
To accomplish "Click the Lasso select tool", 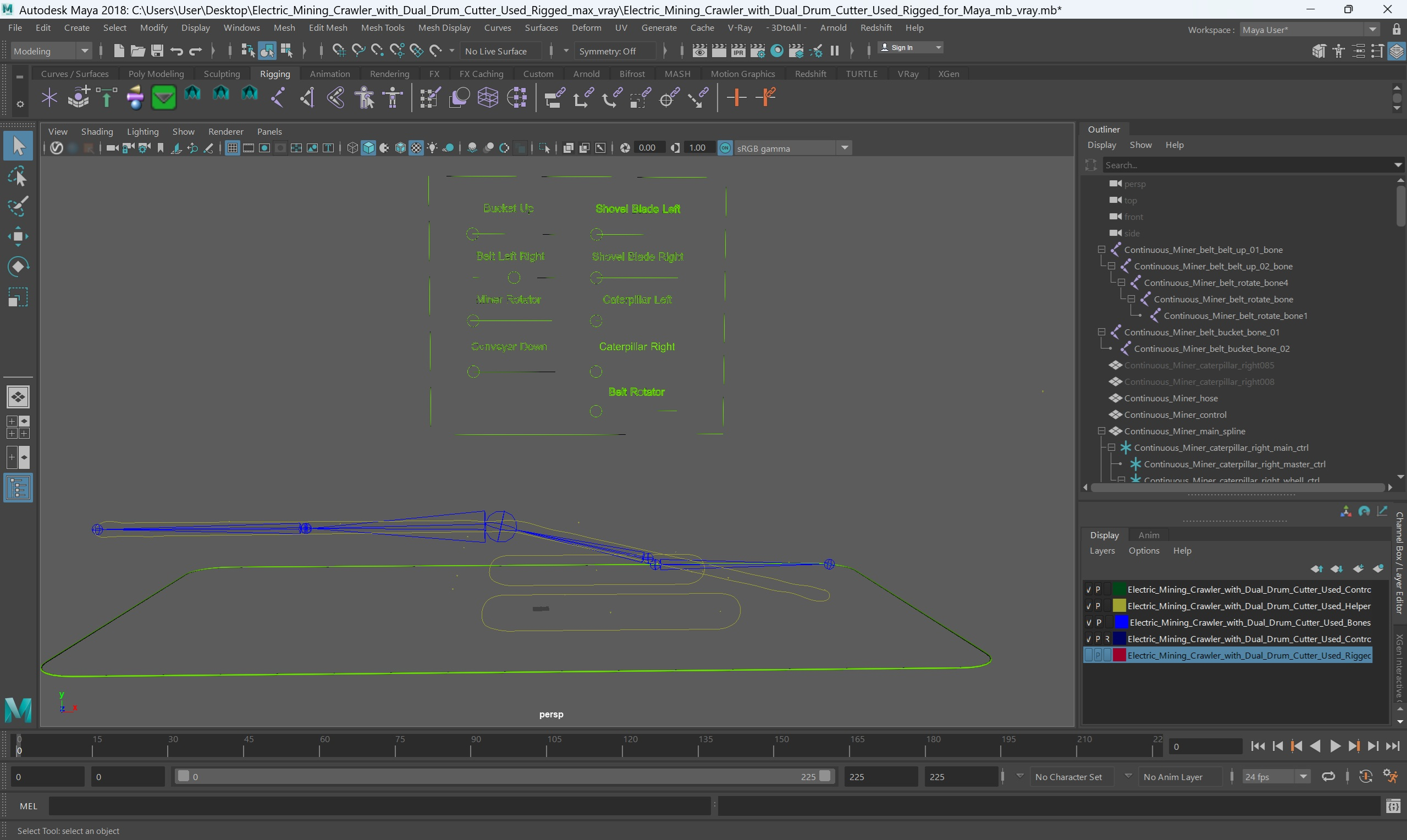I will [18, 176].
